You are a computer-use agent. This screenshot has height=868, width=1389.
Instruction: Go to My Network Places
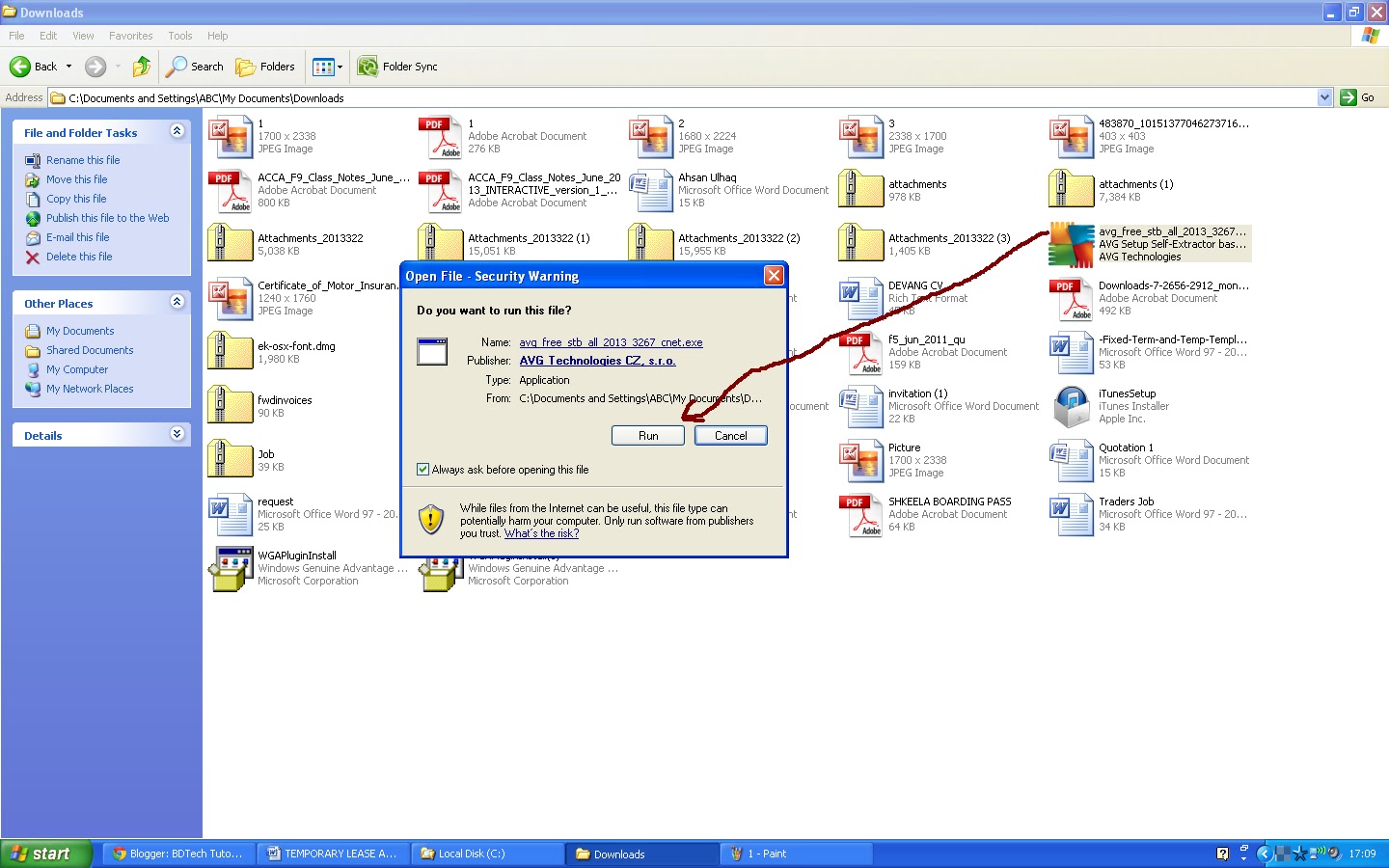[x=90, y=389]
